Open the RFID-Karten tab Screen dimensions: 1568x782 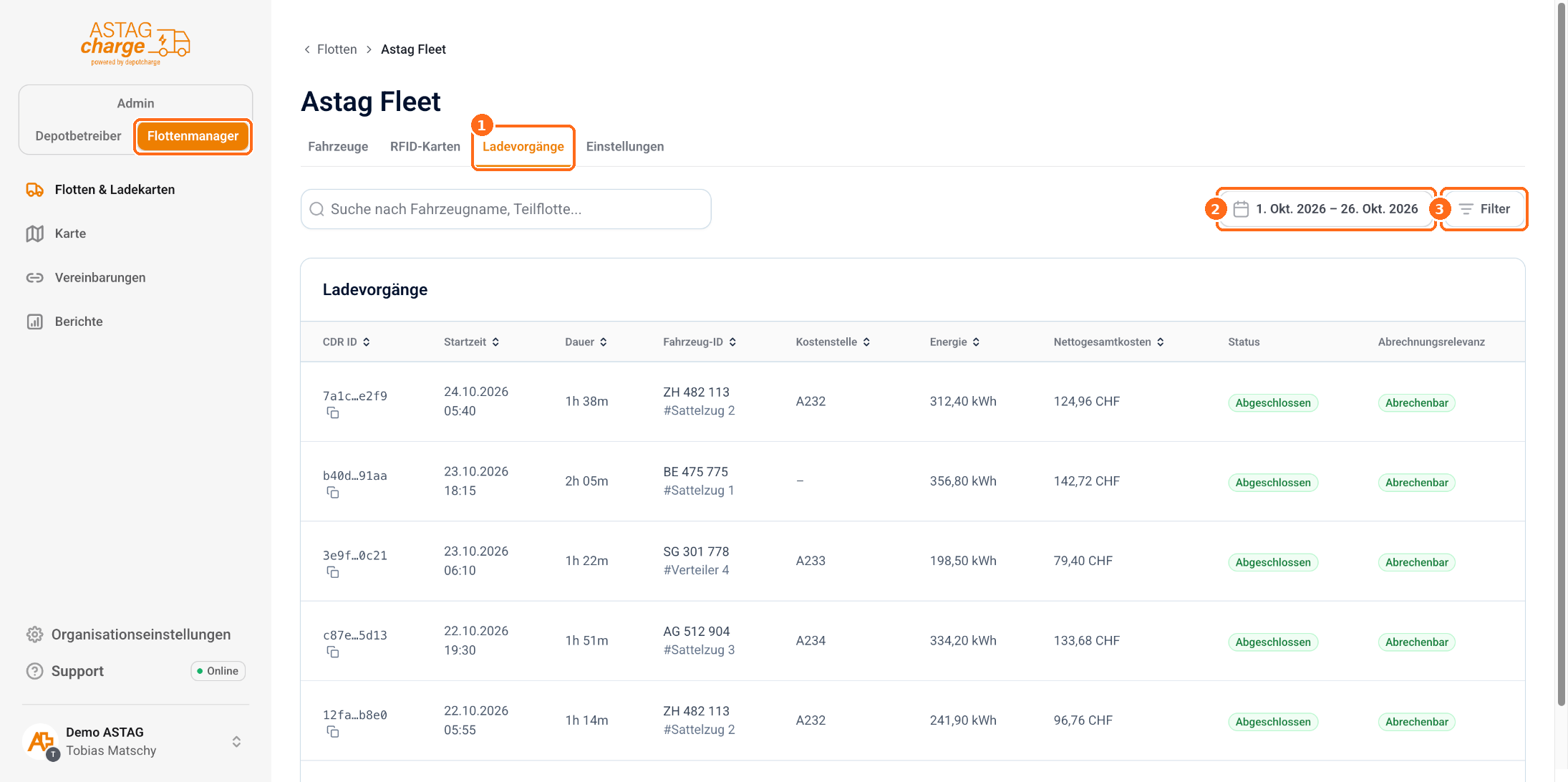coord(425,147)
